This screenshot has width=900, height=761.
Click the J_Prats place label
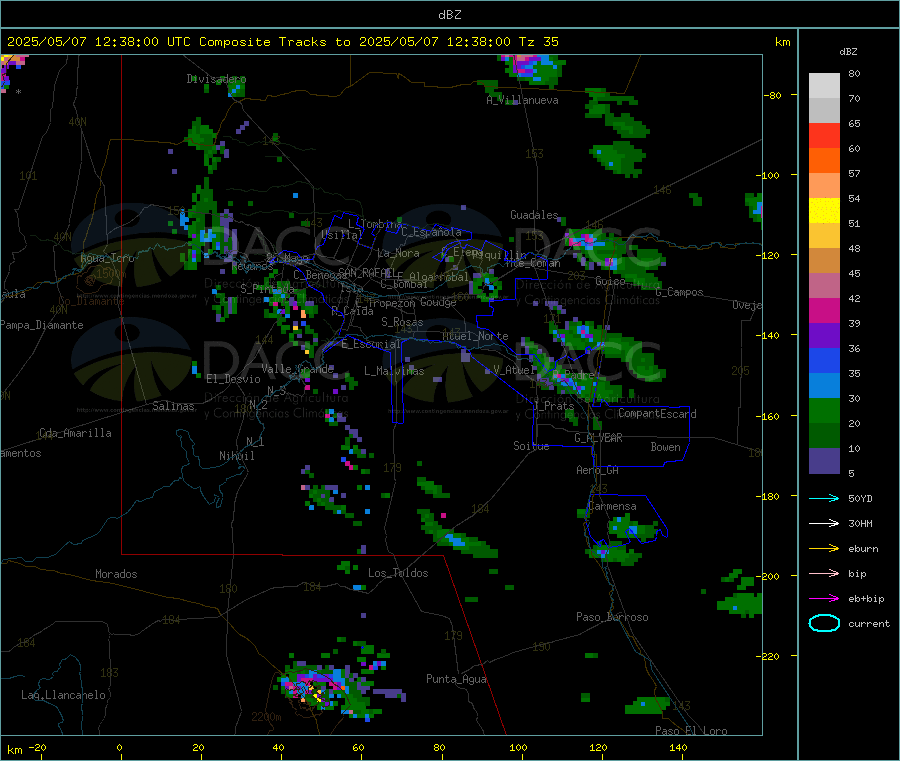pyautogui.click(x=554, y=406)
